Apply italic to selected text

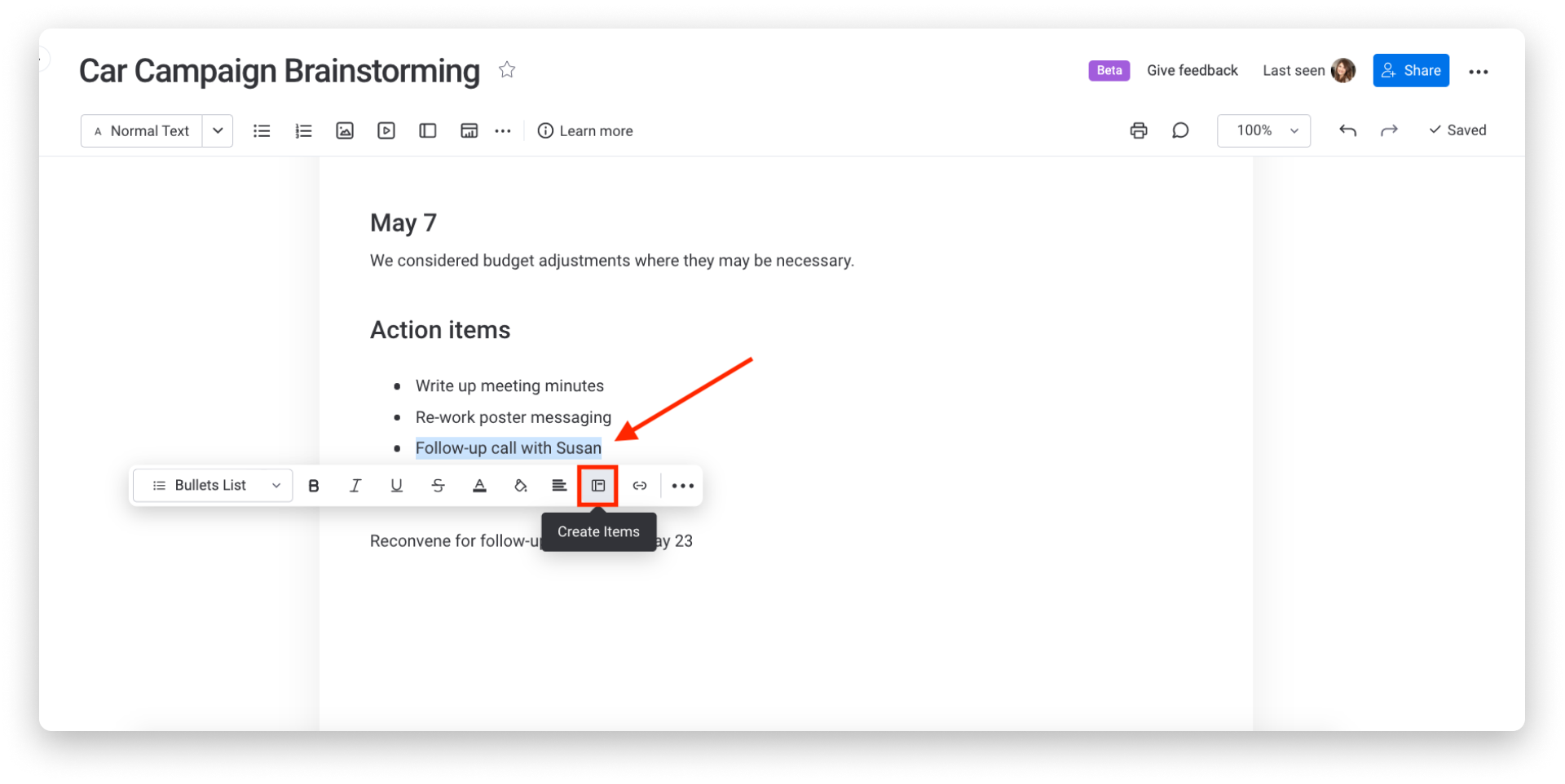pos(355,486)
